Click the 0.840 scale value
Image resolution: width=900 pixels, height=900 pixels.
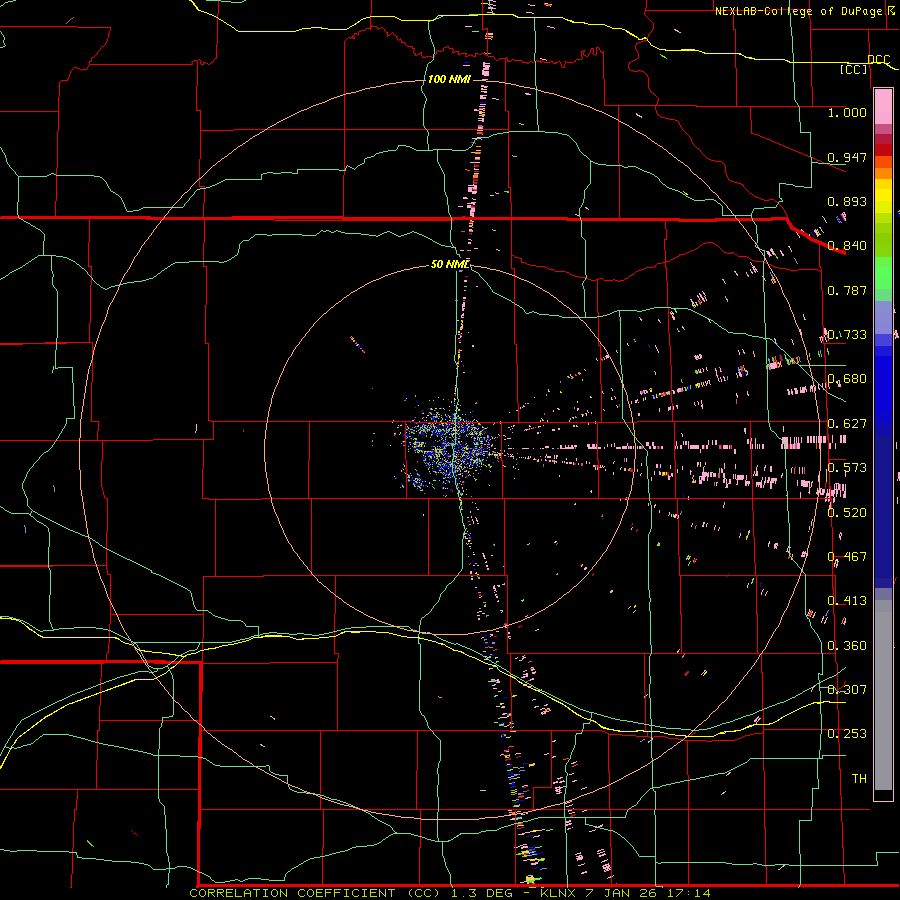click(x=847, y=245)
